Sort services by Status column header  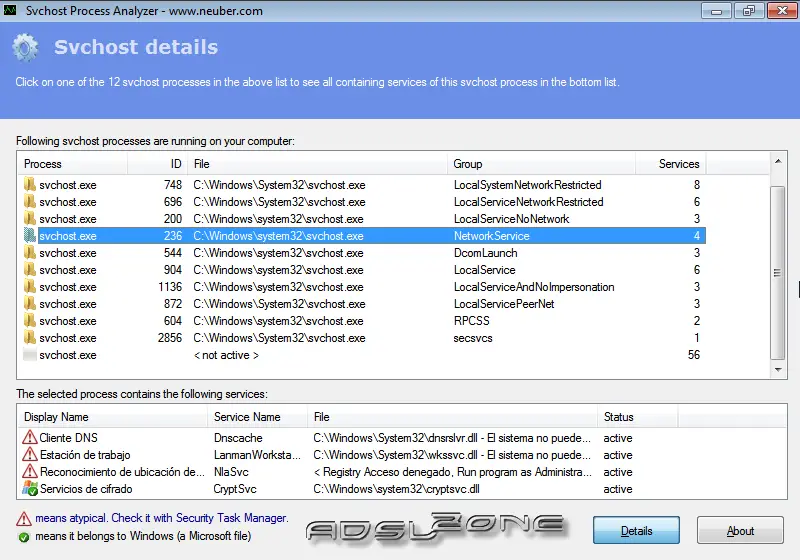[637, 417]
